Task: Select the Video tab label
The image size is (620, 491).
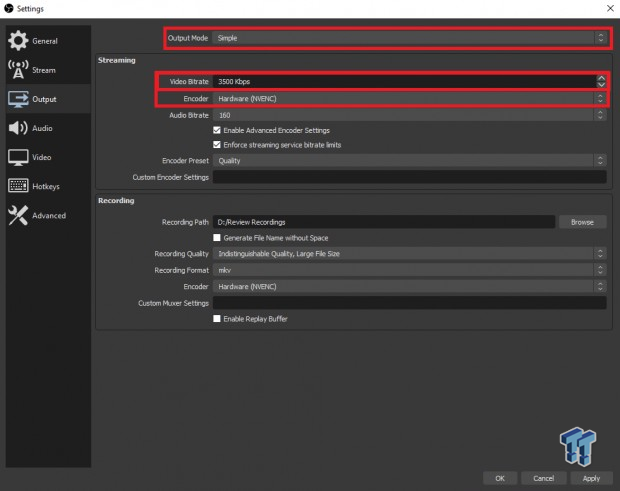Action: tap(42, 157)
